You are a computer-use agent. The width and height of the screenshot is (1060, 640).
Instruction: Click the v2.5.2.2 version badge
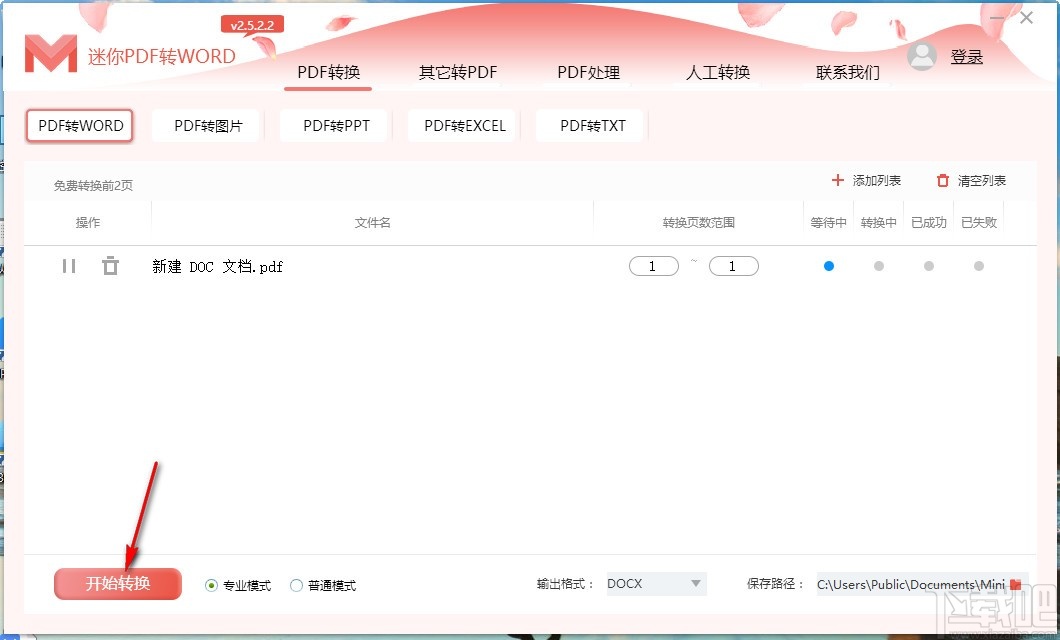click(252, 24)
